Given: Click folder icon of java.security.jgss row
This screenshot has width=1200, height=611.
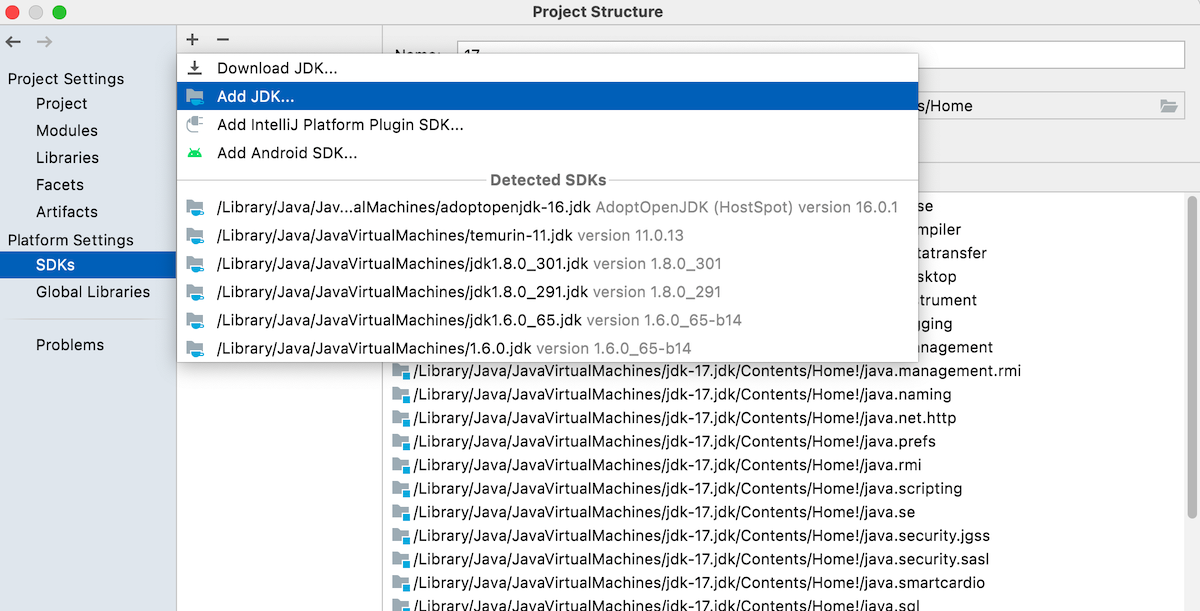Looking at the screenshot, I should [401, 536].
